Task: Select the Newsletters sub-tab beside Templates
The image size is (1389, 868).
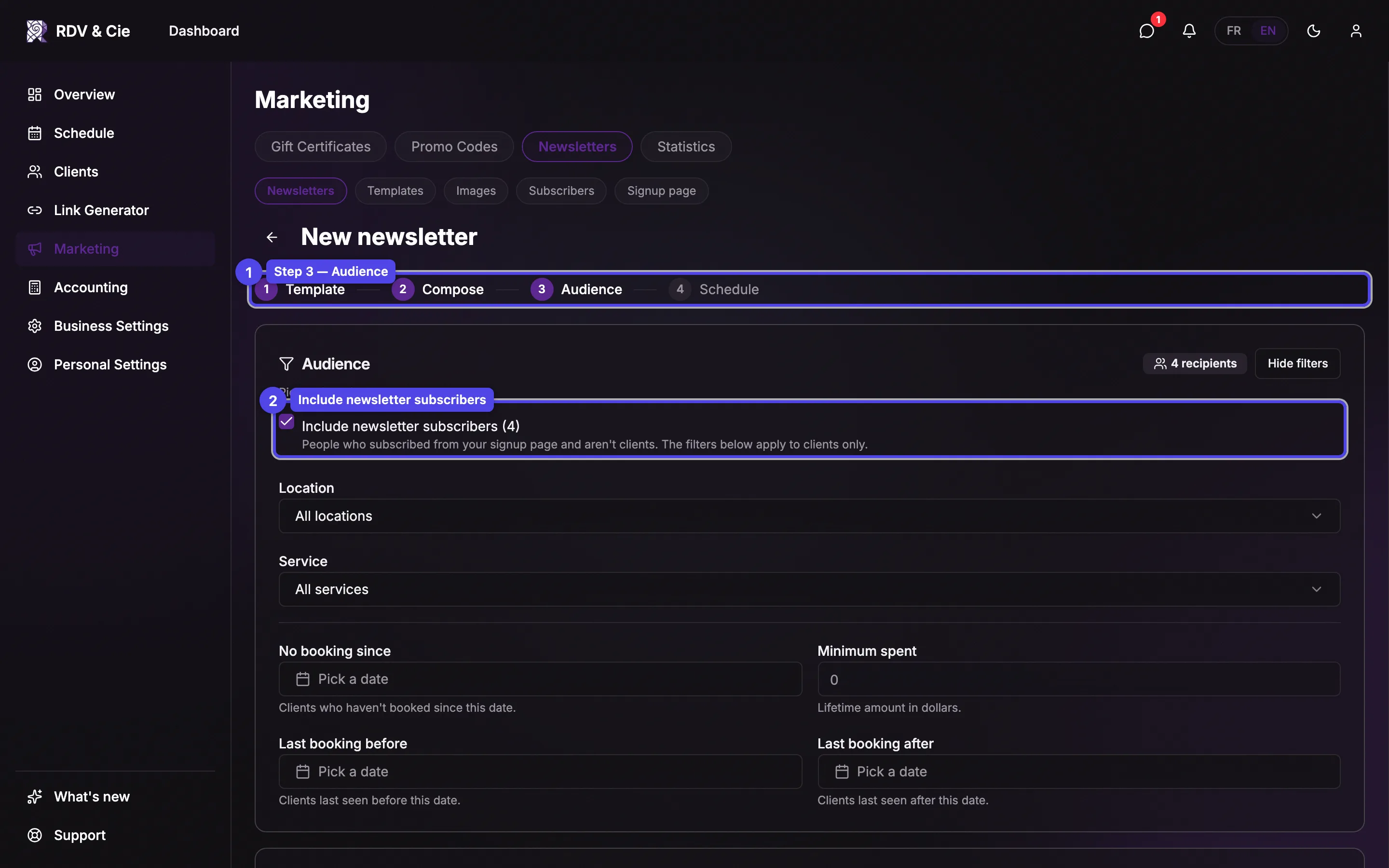Action: pos(300,190)
